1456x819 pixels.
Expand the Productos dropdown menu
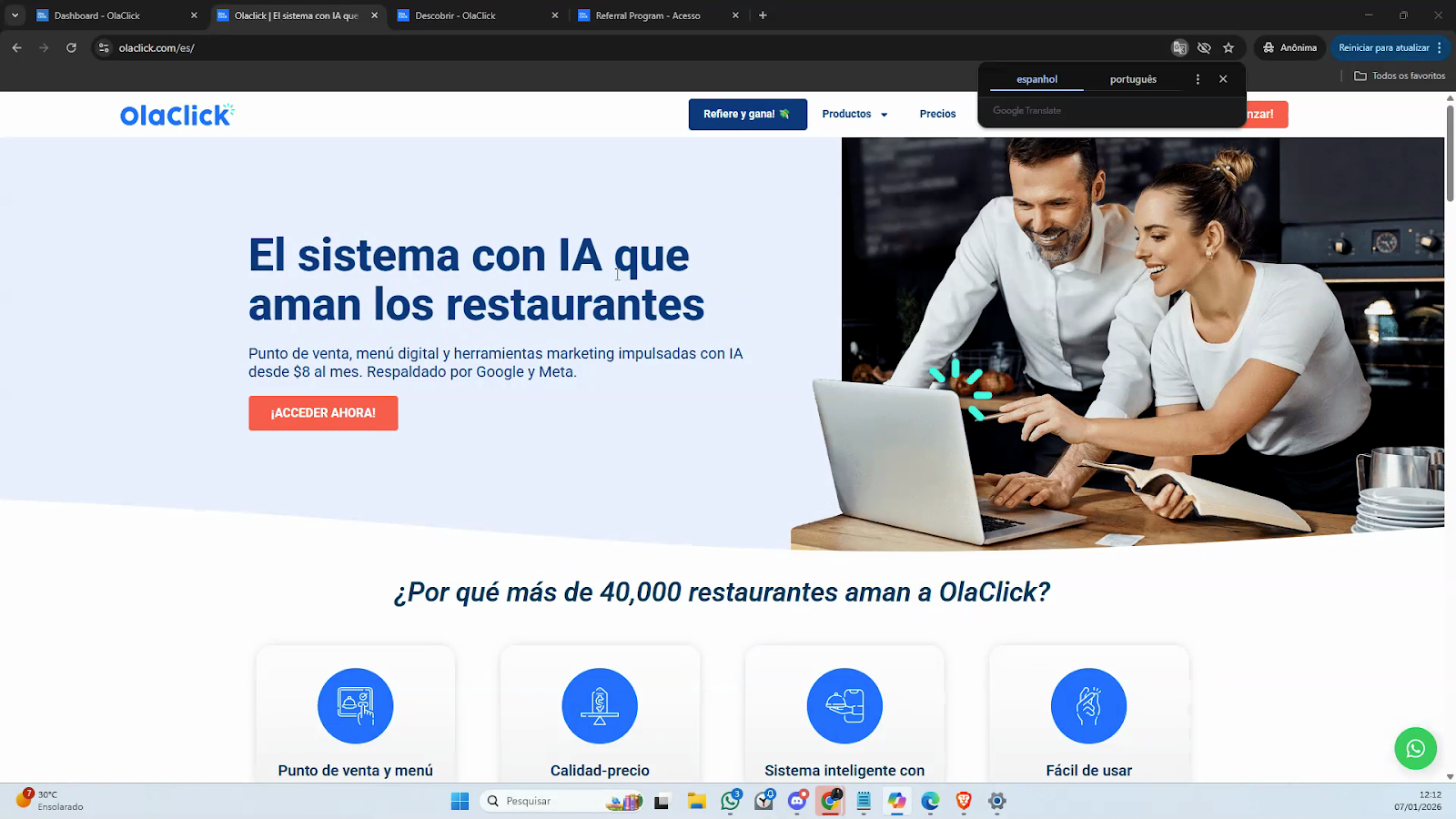pyautogui.click(x=854, y=115)
